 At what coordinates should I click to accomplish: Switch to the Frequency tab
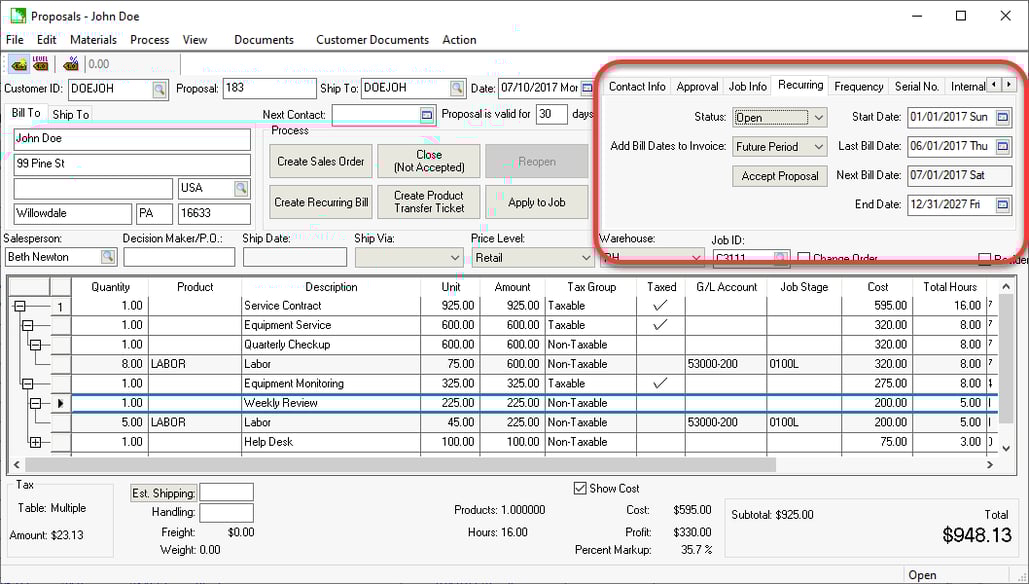[858, 86]
